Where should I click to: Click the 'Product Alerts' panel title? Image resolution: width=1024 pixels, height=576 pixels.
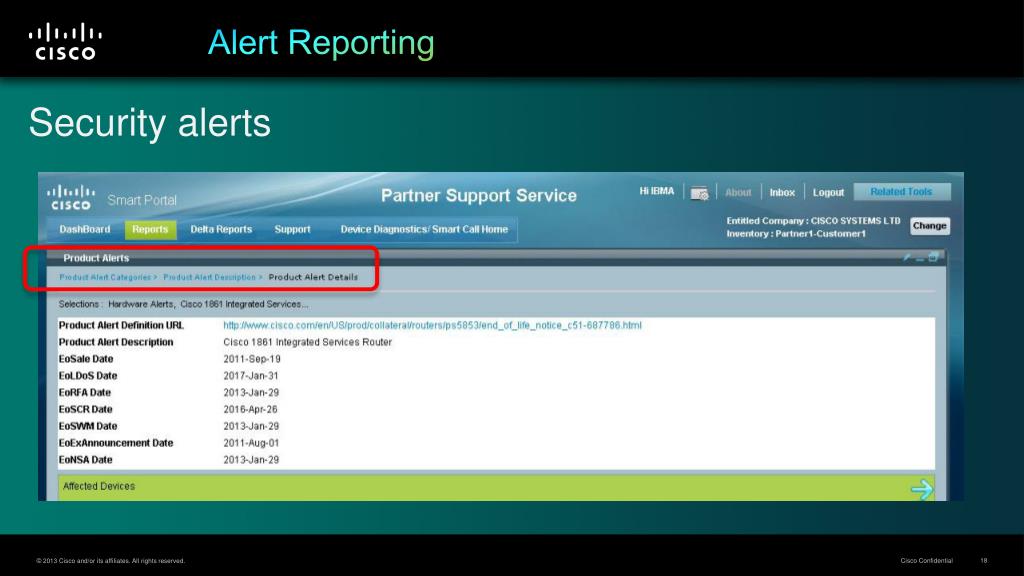click(96, 258)
